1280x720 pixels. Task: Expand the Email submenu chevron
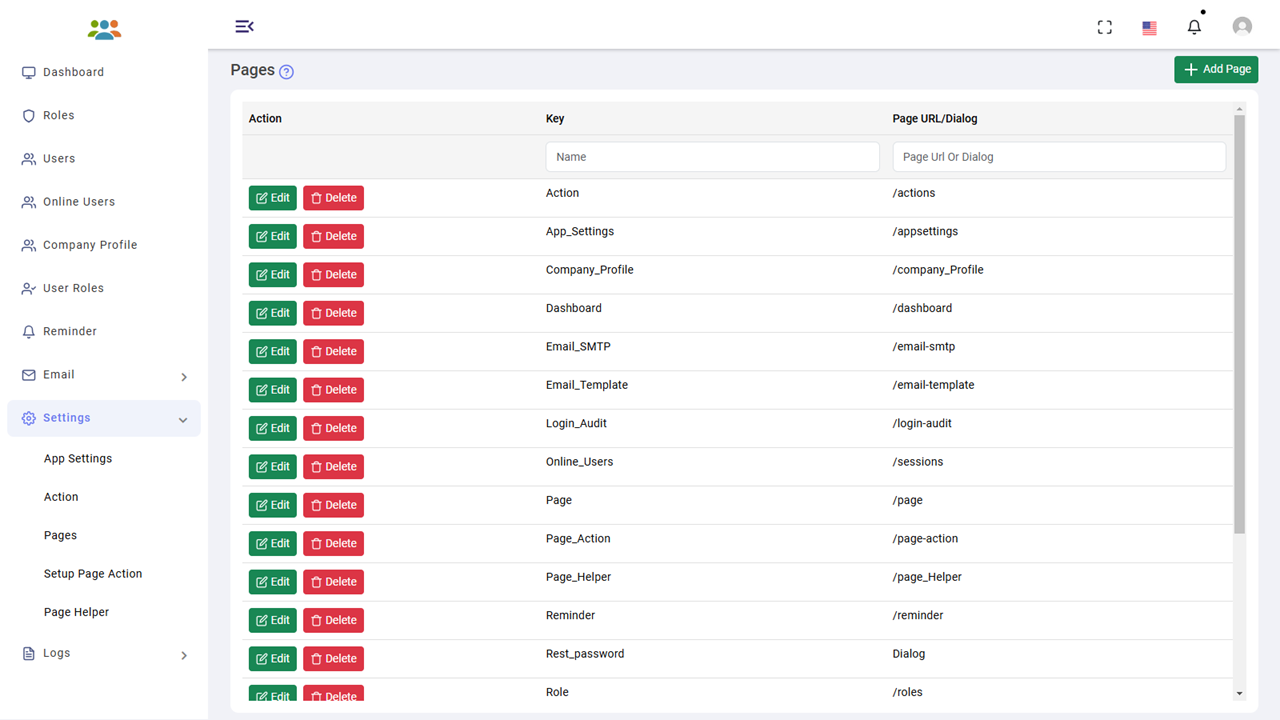click(x=184, y=377)
